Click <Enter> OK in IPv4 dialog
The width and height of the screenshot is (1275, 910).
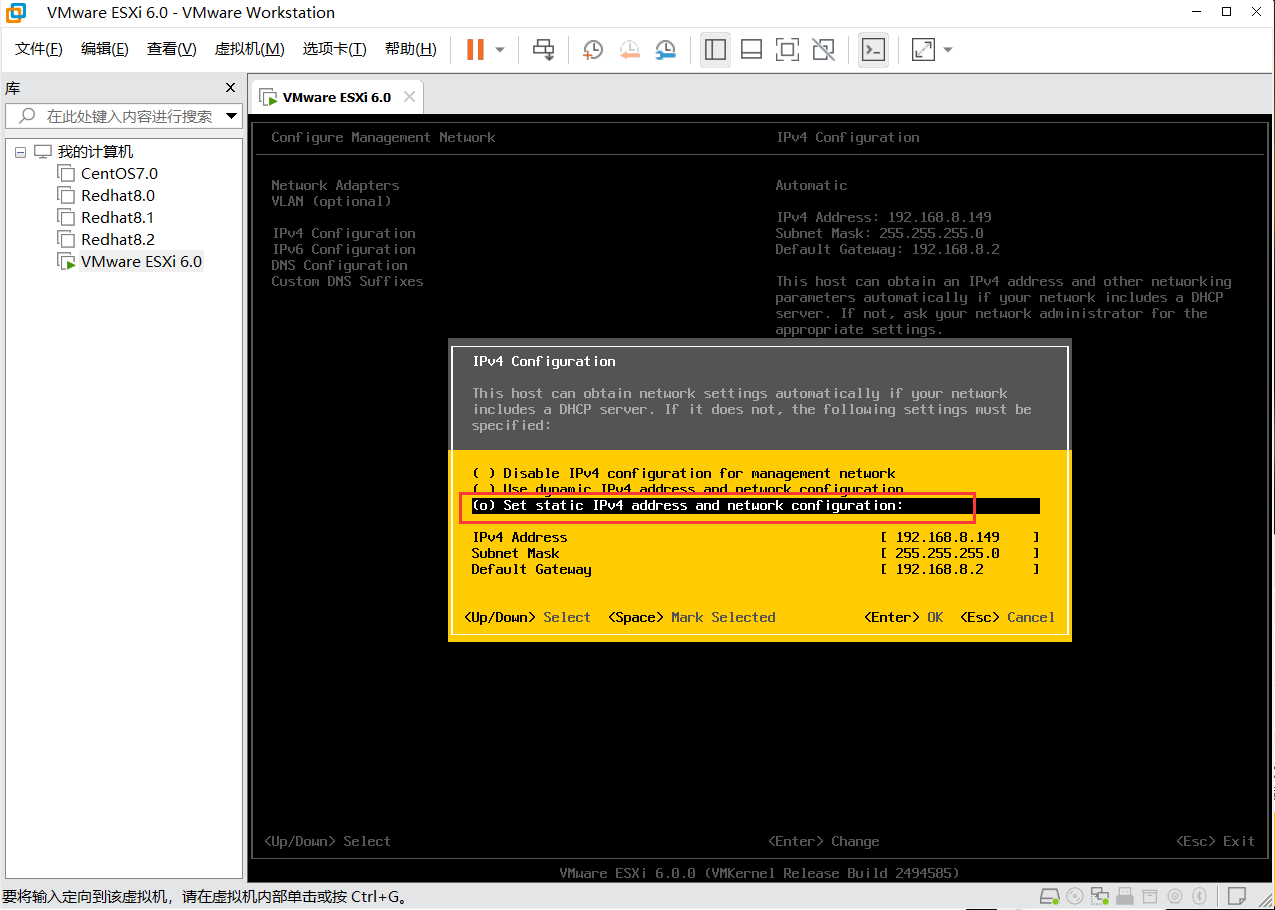(904, 617)
